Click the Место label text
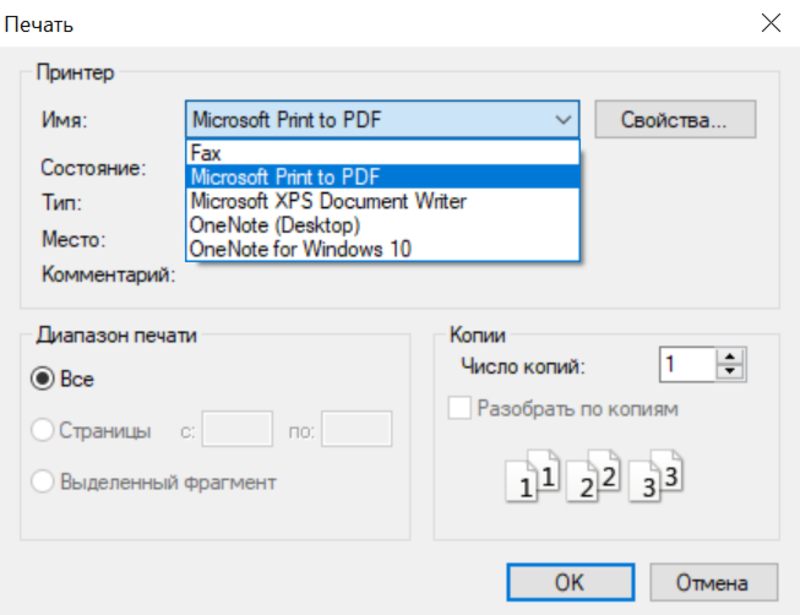 pos(73,239)
